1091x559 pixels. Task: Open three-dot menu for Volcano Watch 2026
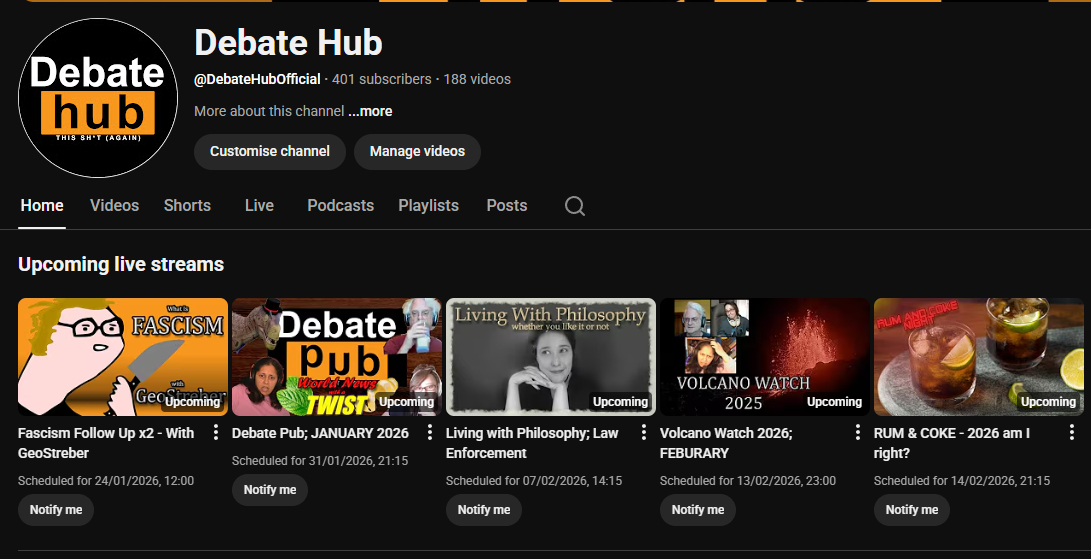pyautogui.click(x=858, y=433)
